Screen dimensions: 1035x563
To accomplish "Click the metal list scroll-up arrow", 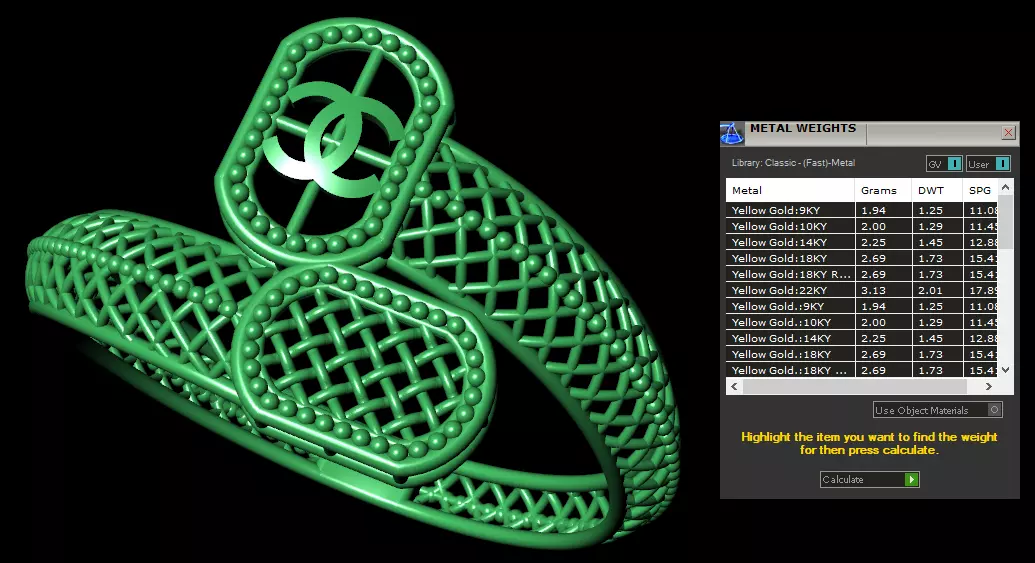I will click(x=1005, y=187).
